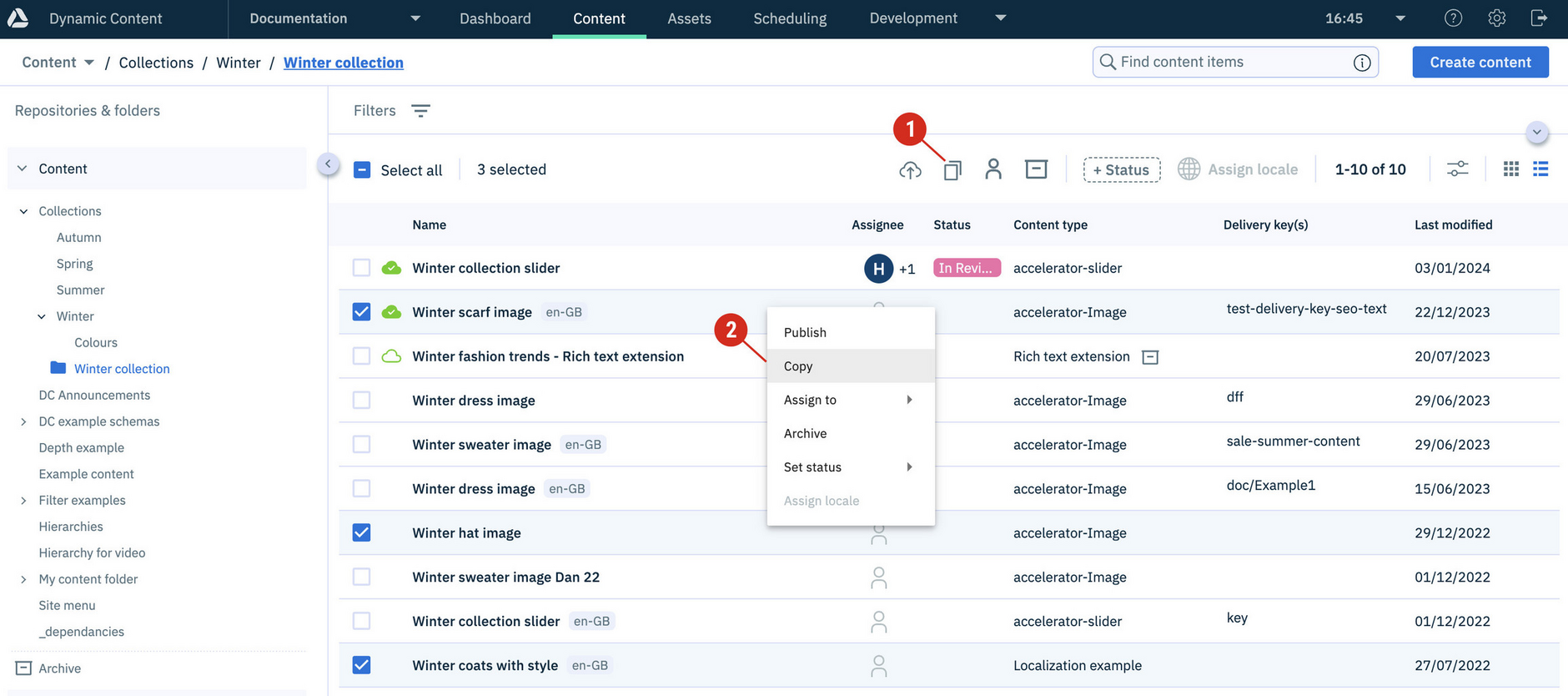The width and height of the screenshot is (1568, 696).
Task: Click the publish cloud upload icon in toolbar
Action: (910, 170)
